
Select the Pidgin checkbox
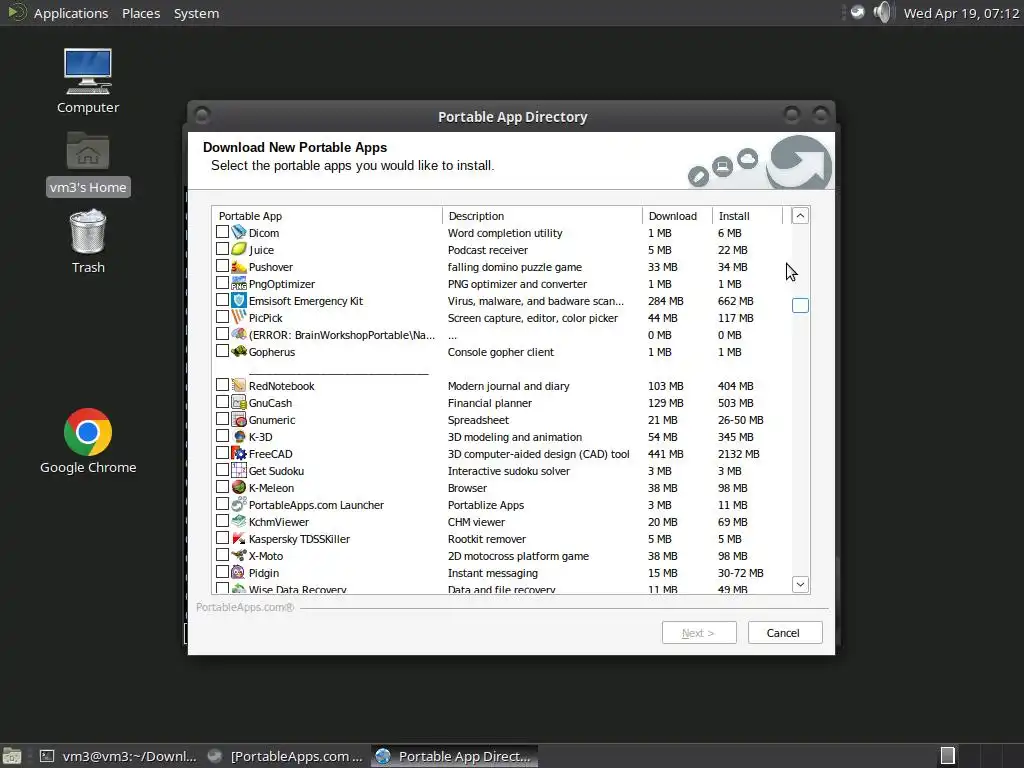[222, 571]
